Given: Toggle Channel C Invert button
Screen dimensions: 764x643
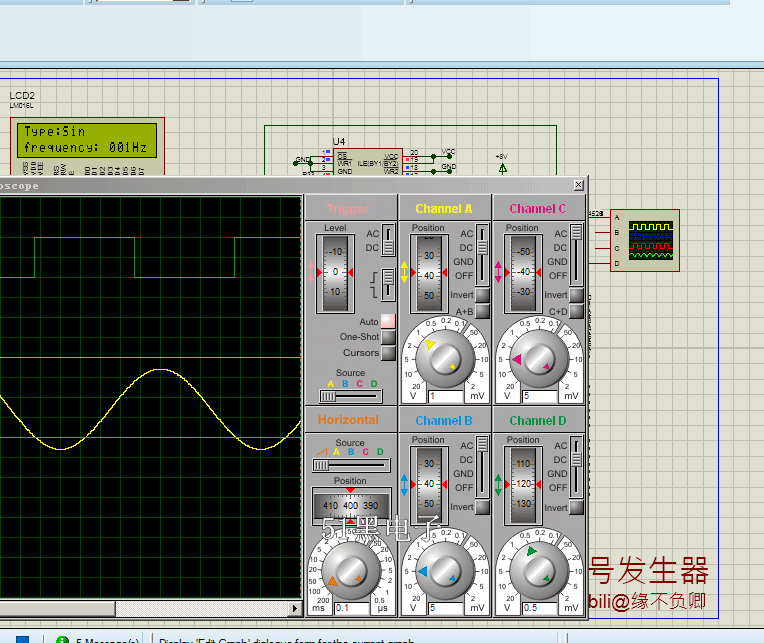Looking at the screenshot, I should pyautogui.click(x=576, y=295).
